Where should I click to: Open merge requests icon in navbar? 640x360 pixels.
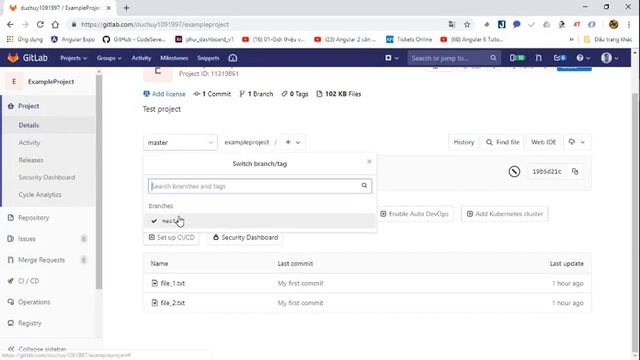pos(539,58)
